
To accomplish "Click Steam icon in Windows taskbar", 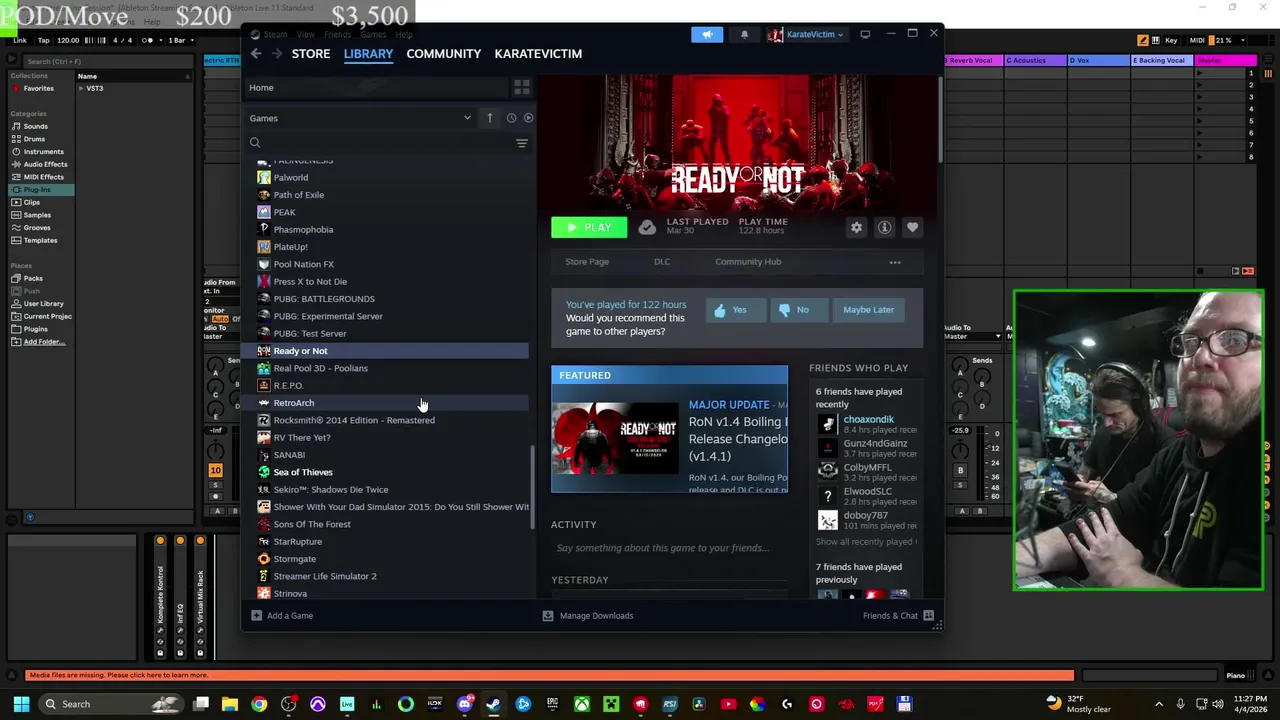I will (493, 704).
